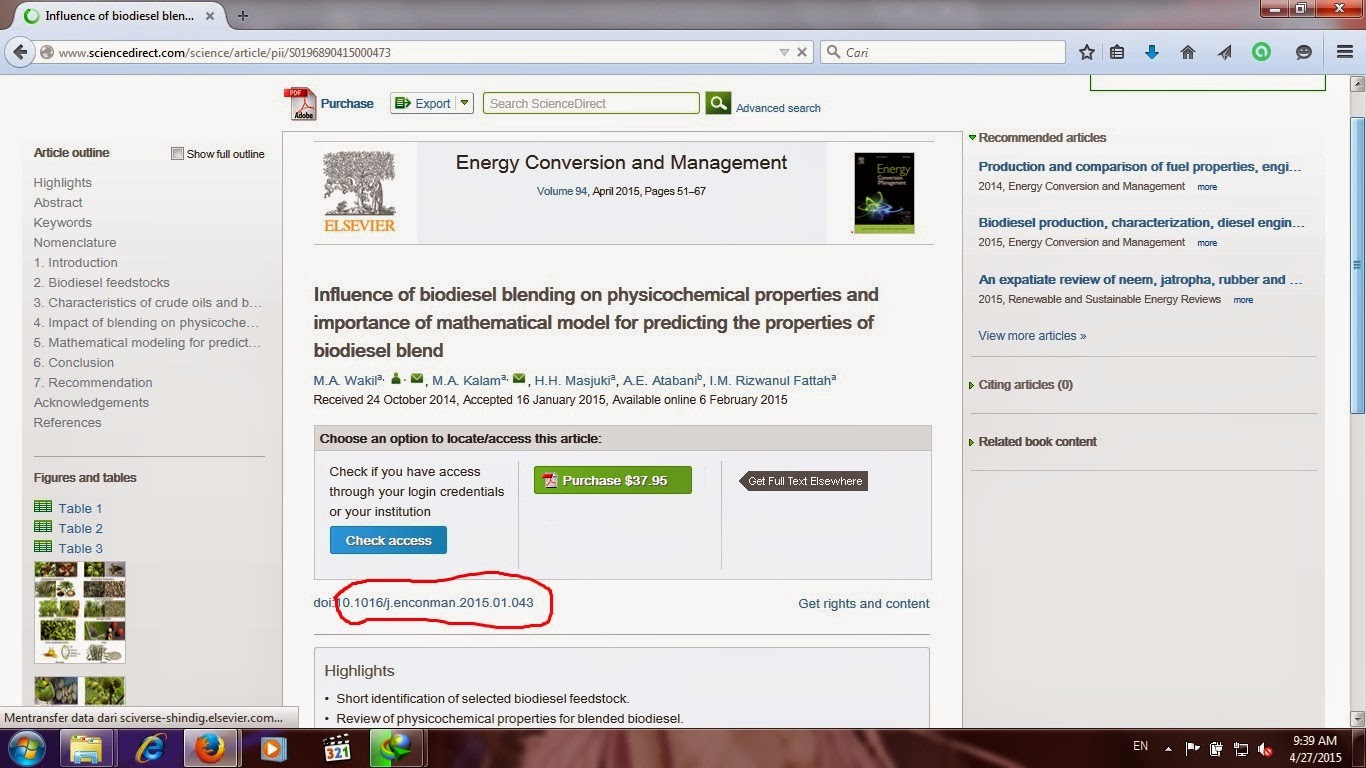Open the media player icon in taskbar
The width and height of the screenshot is (1366, 768).
point(273,748)
